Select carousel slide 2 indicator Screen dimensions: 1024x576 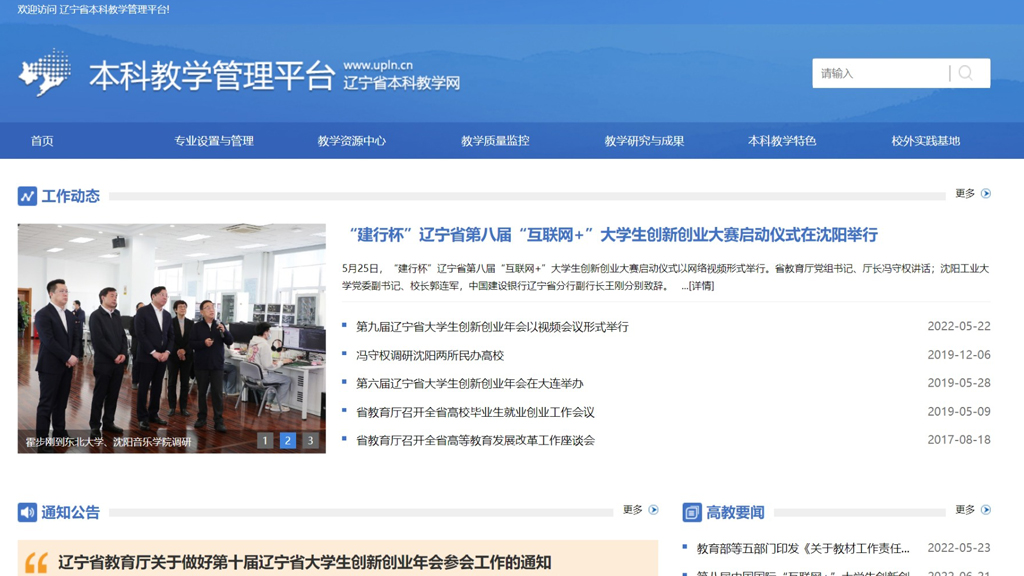coord(288,440)
